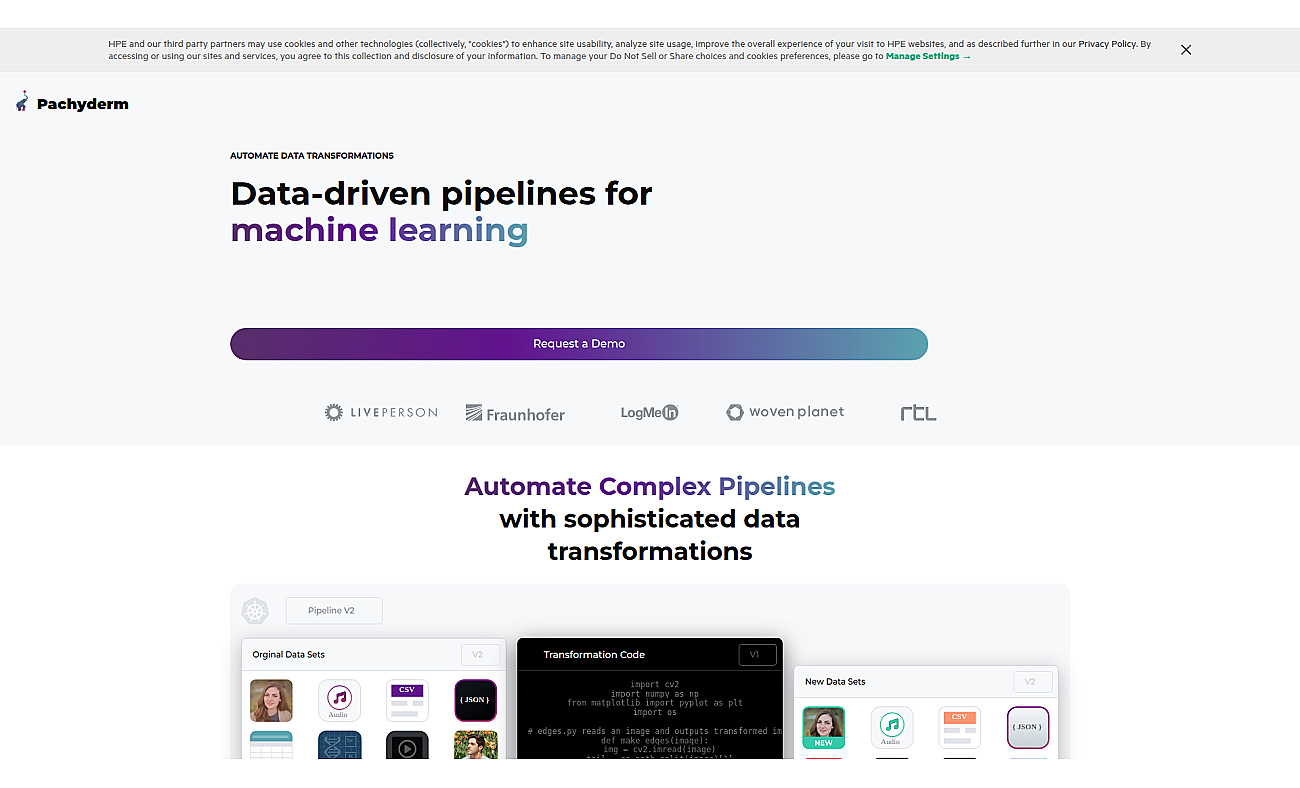Viewport: 1300px width, 788px height.
Task: Click the LivePerson logo
Action: [381, 412]
